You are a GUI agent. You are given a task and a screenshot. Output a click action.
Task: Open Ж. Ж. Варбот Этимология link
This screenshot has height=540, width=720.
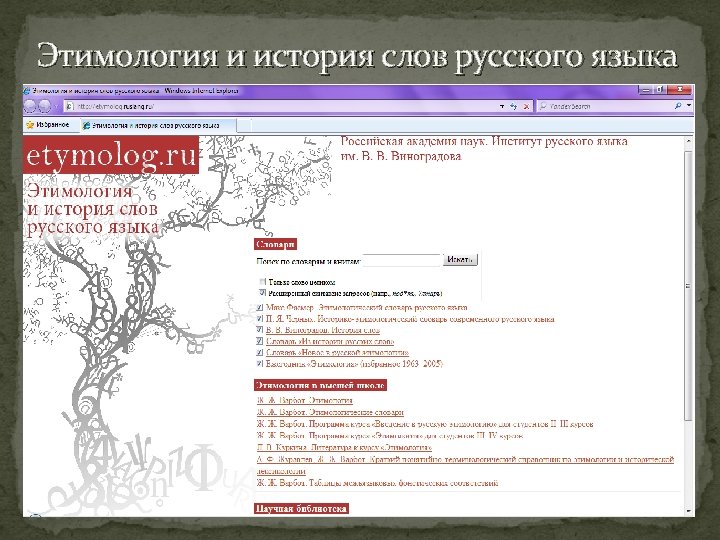click(305, 400)
